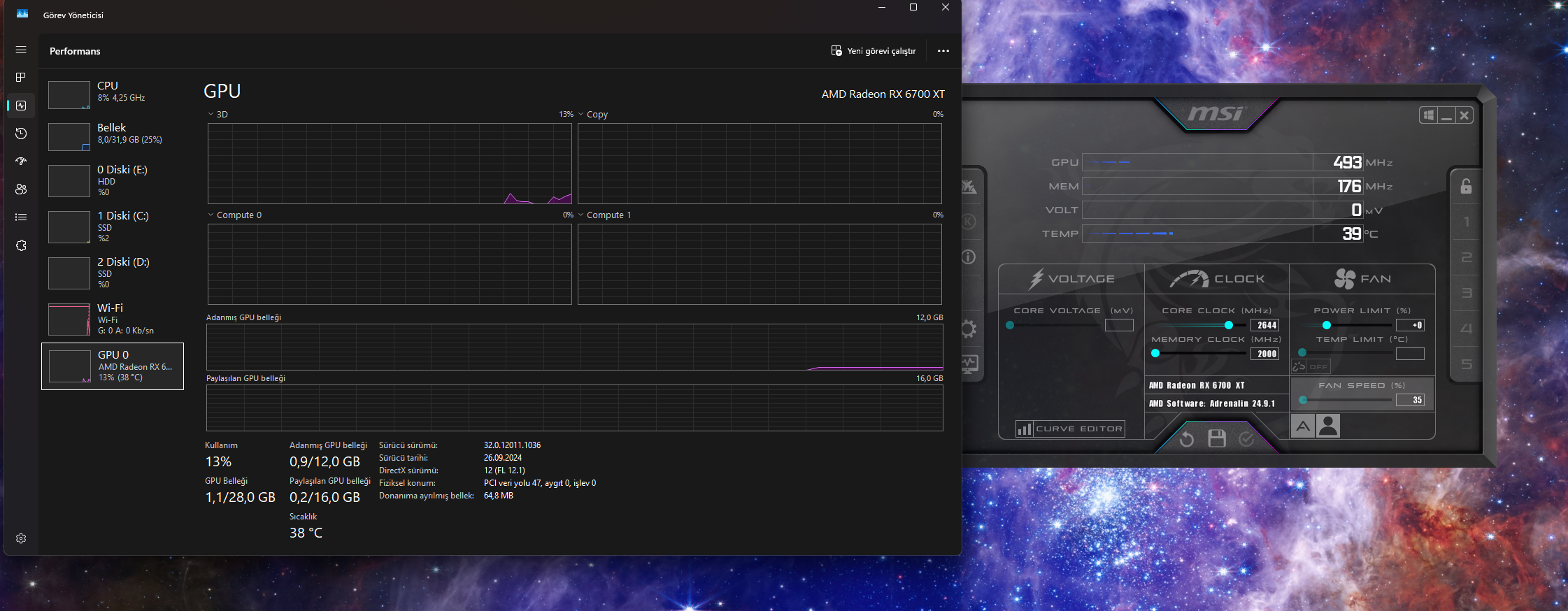1568x611 pixels.
Task: Load Afterburner profile slot 3
Action: (1467, 294)
